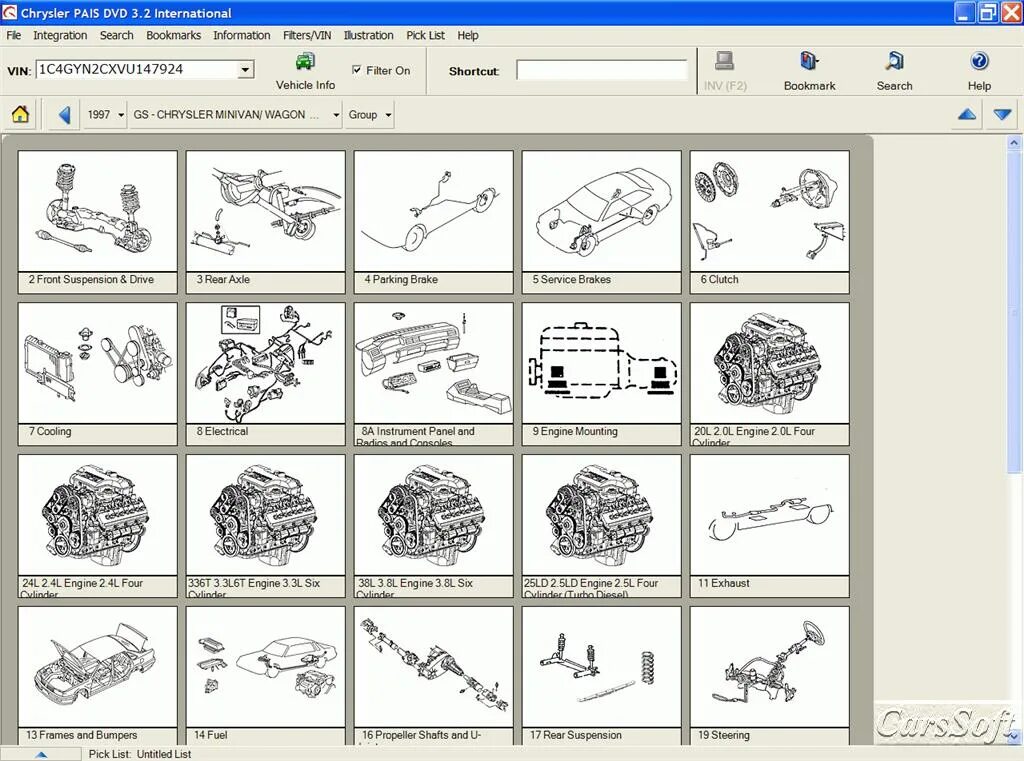Open the Pick List menu
Viewport: 1024px width, 761px height.
[x=425, y=35]
